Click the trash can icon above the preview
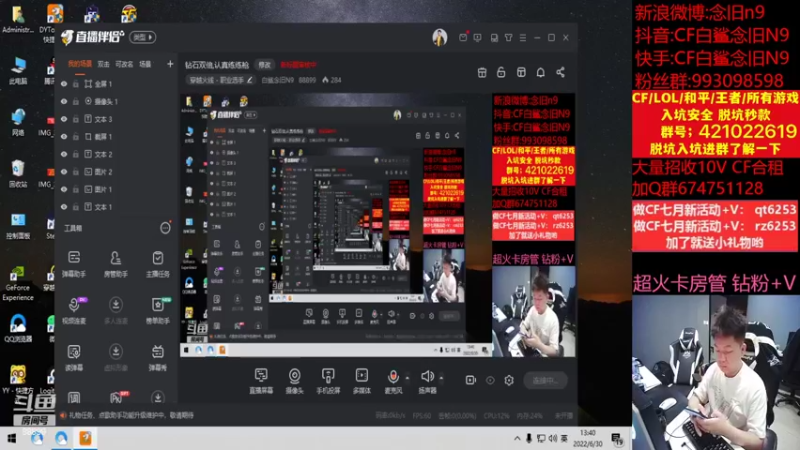 [482, 72]
